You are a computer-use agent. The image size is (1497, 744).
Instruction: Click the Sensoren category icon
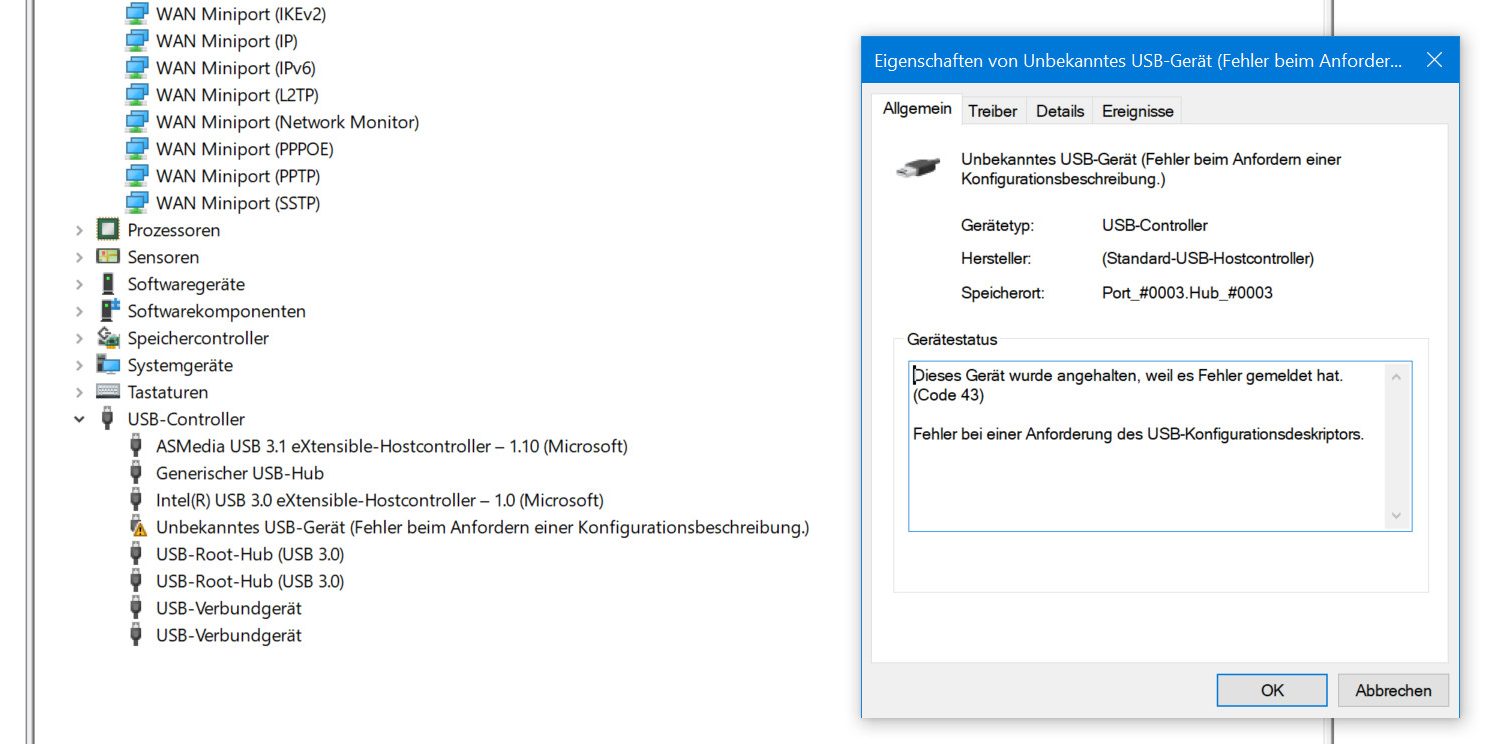point(107,257)
